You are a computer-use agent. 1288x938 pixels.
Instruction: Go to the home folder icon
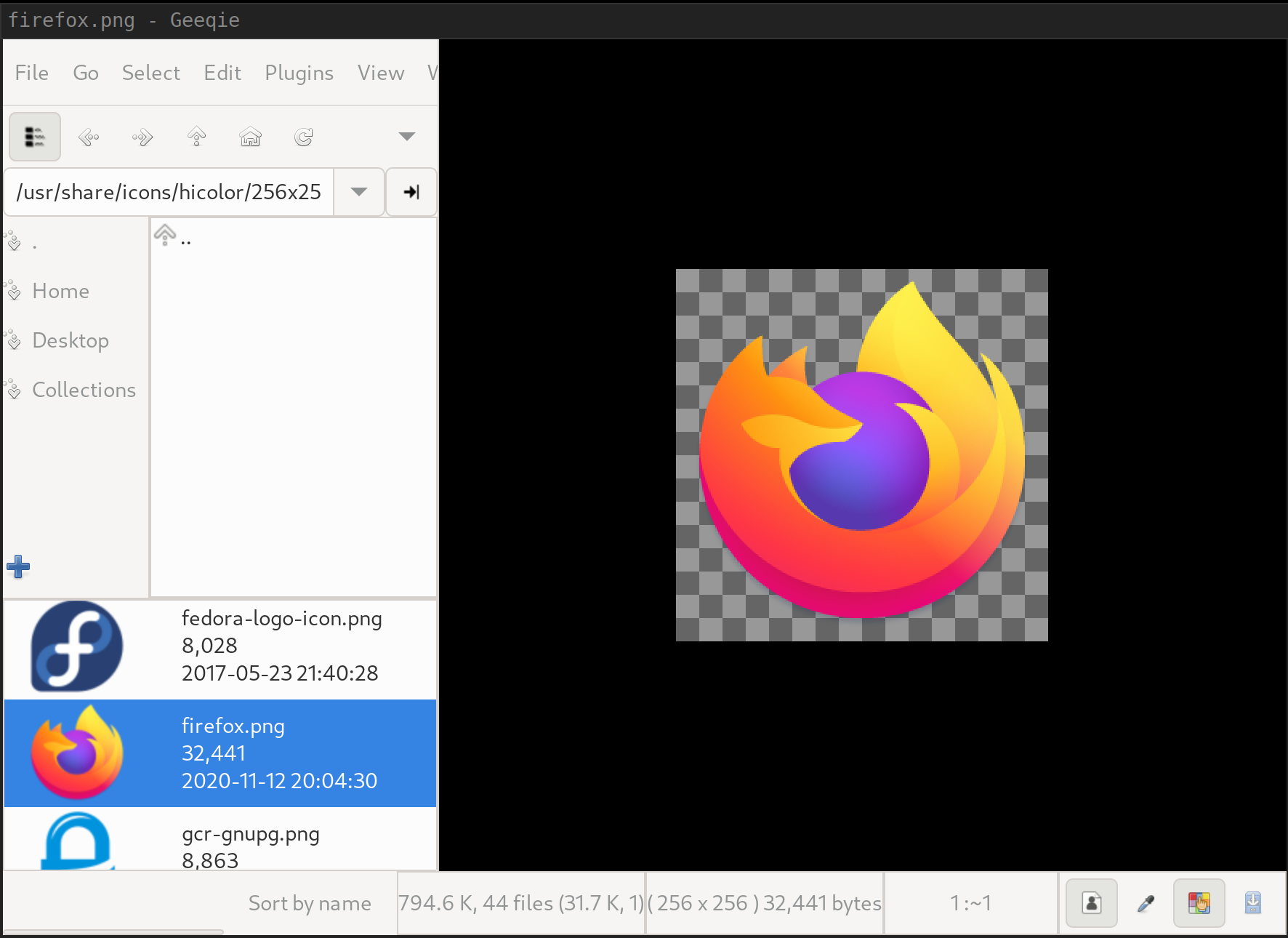pyautogui.click(x=250, y=137)
